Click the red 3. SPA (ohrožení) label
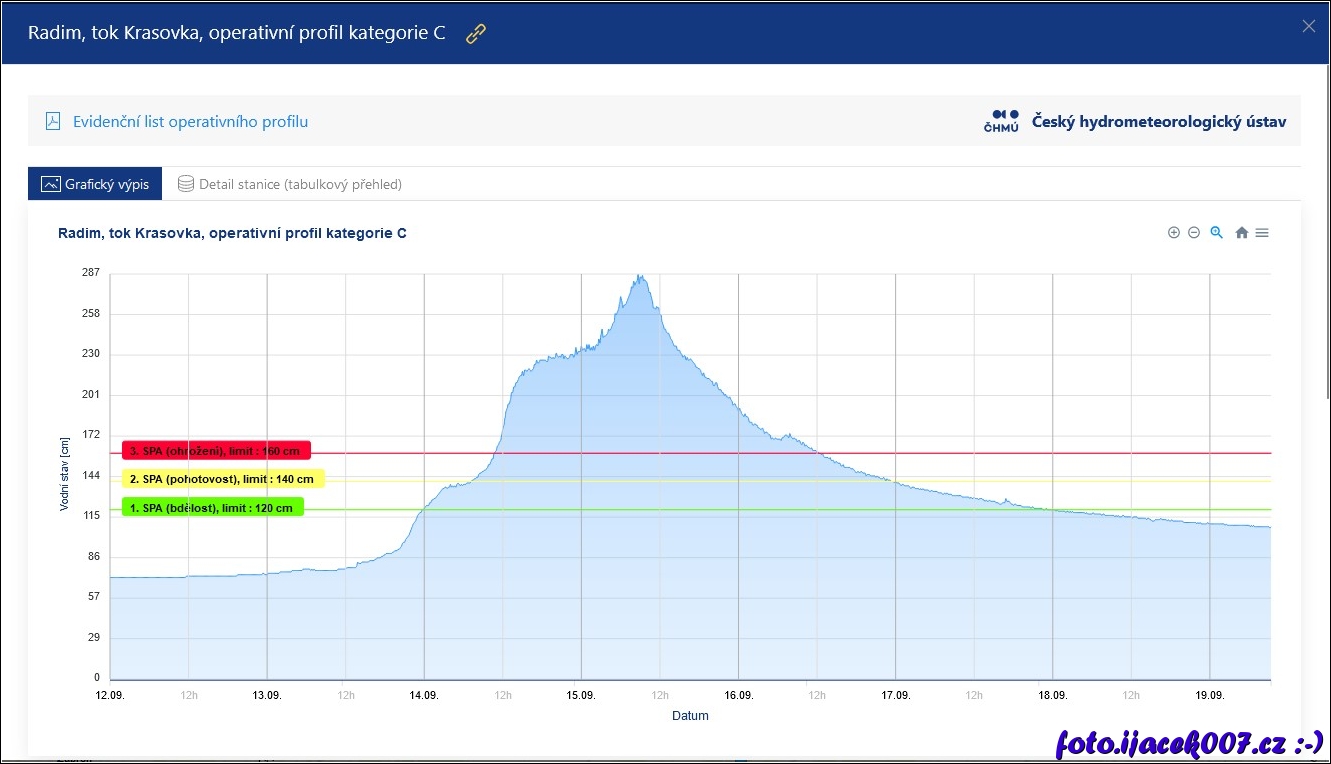This screenshot has height=764, width=1331. (x=216, y=451)
